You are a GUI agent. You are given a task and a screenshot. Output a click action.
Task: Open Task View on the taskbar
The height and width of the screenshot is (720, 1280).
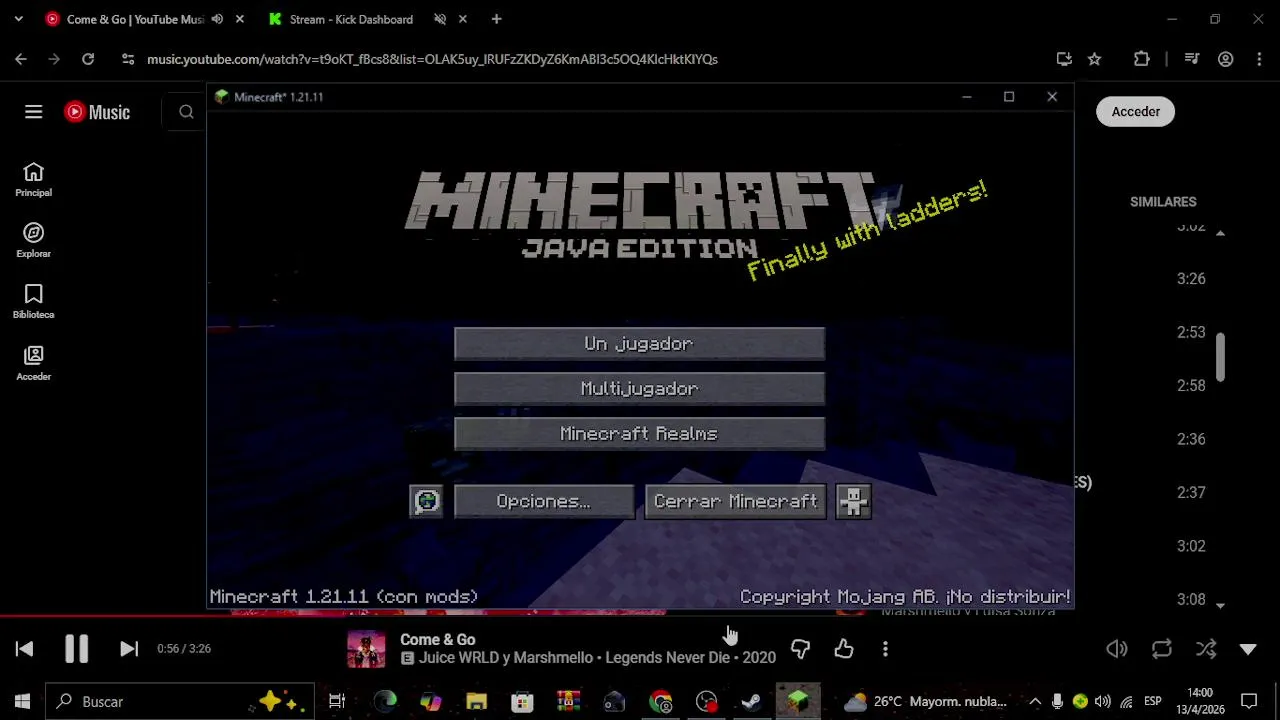coord(337,702)
